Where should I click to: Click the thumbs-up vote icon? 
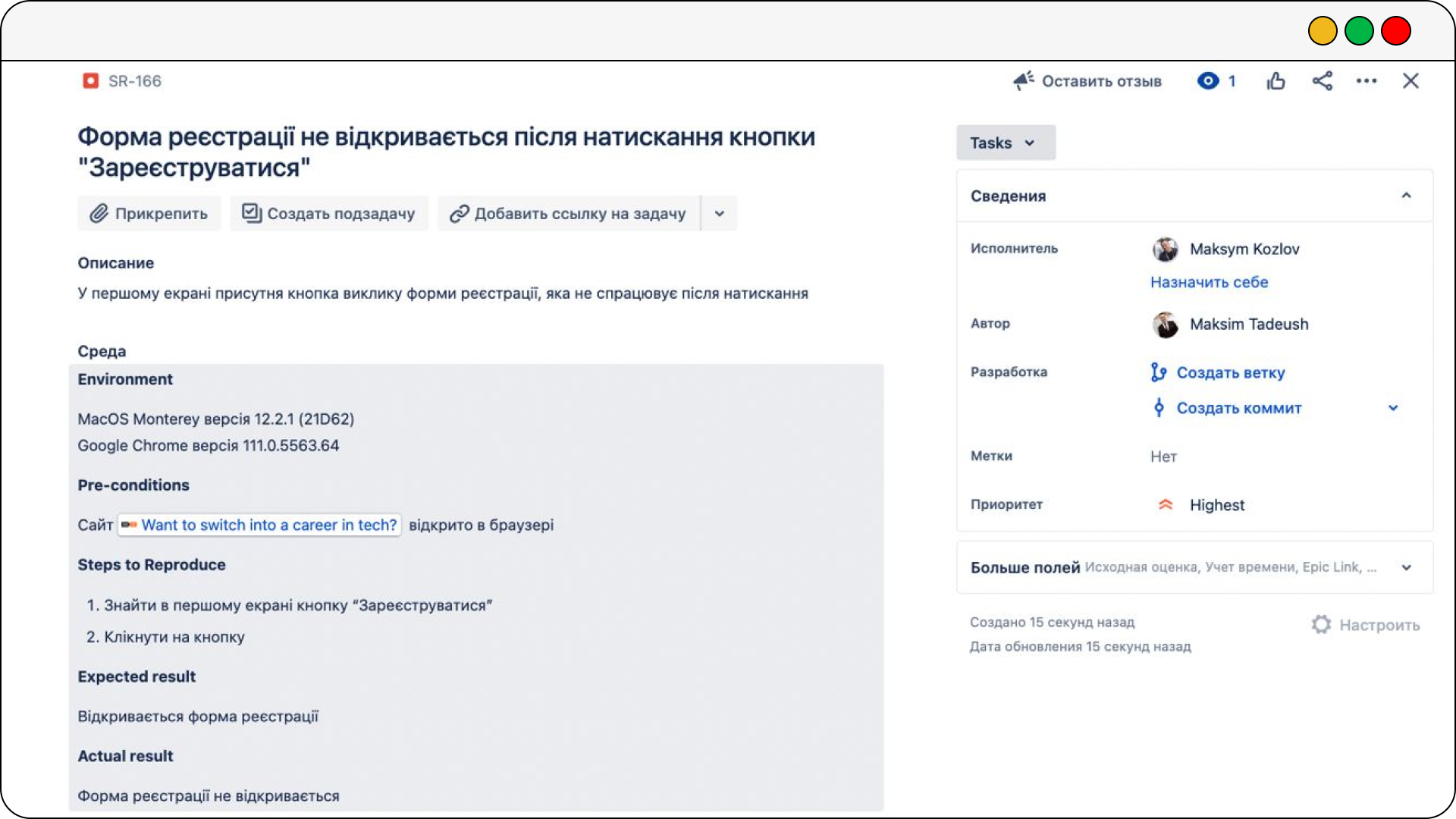point(1276,80)
